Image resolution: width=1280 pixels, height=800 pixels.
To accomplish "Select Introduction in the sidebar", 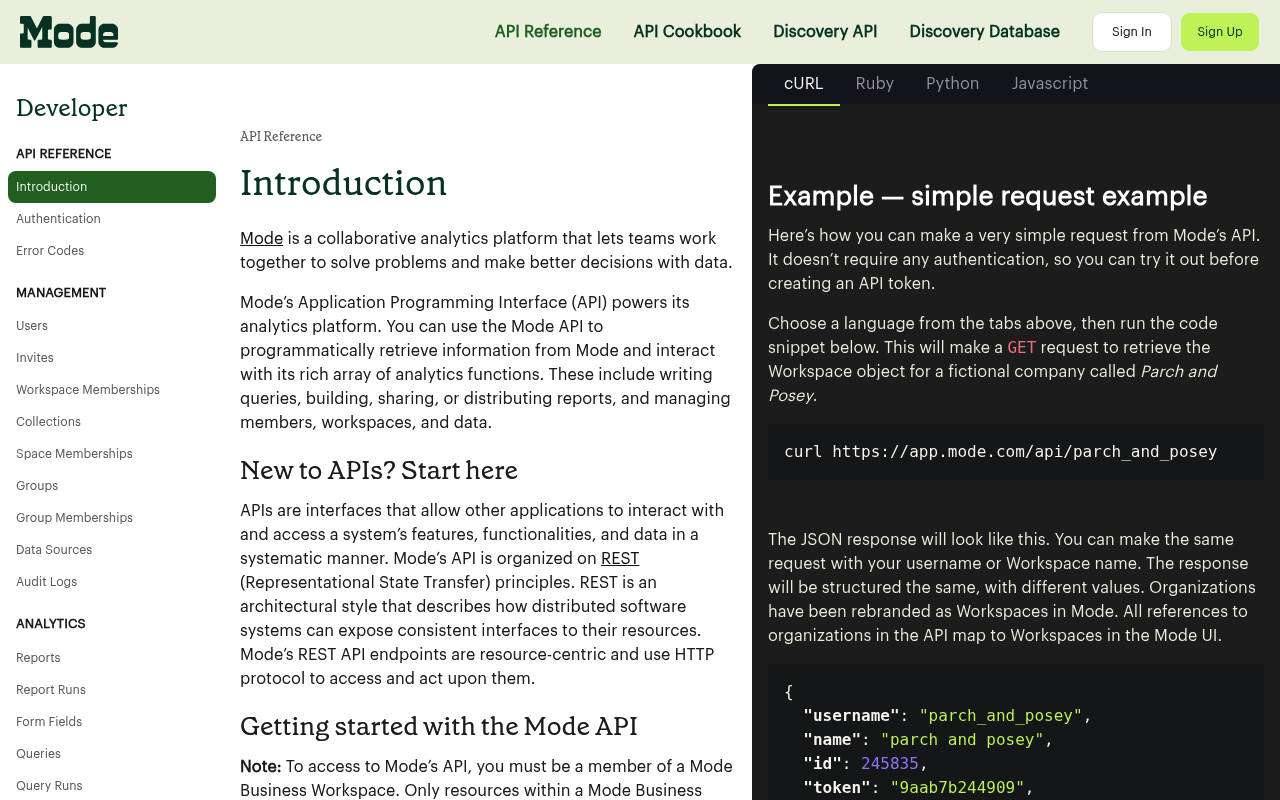I will [x=112, y=187].
